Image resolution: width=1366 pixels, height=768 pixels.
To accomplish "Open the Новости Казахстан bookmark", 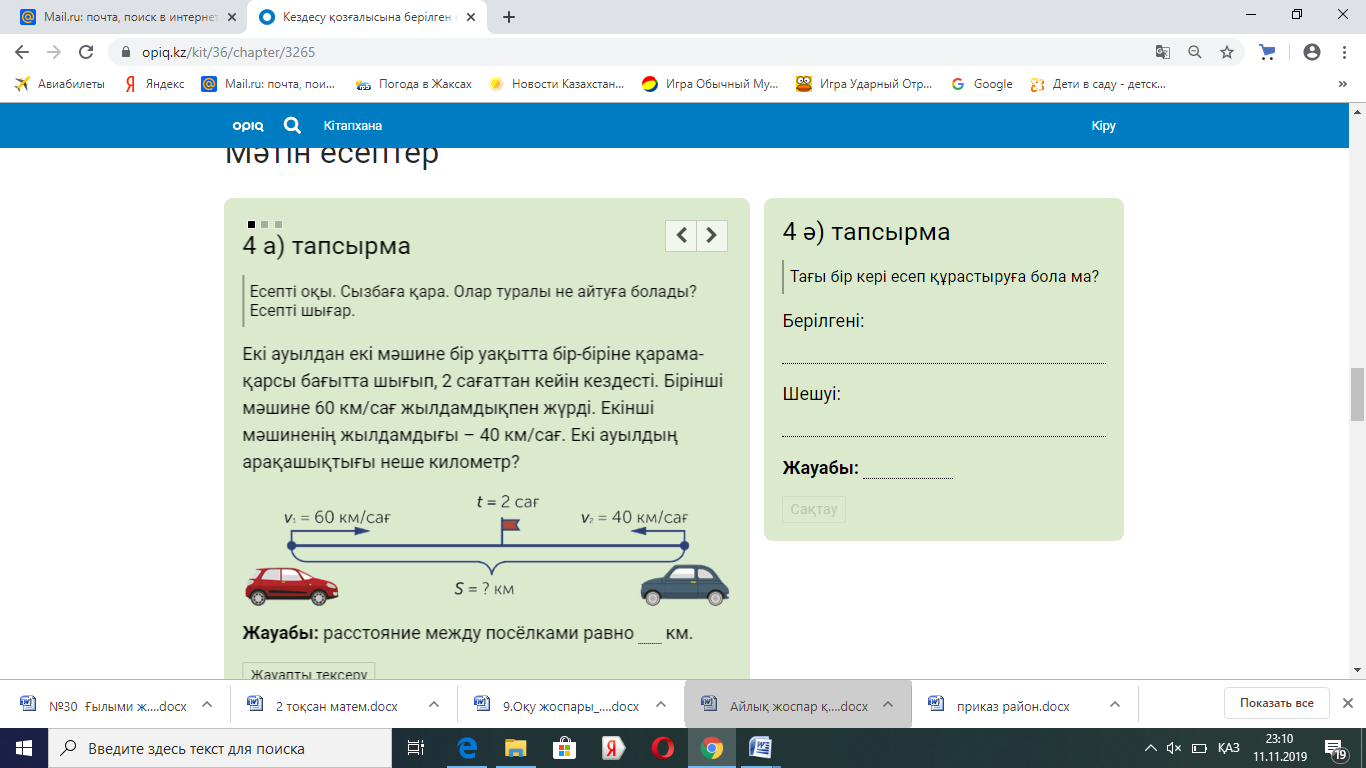I will tap(556, 84).
